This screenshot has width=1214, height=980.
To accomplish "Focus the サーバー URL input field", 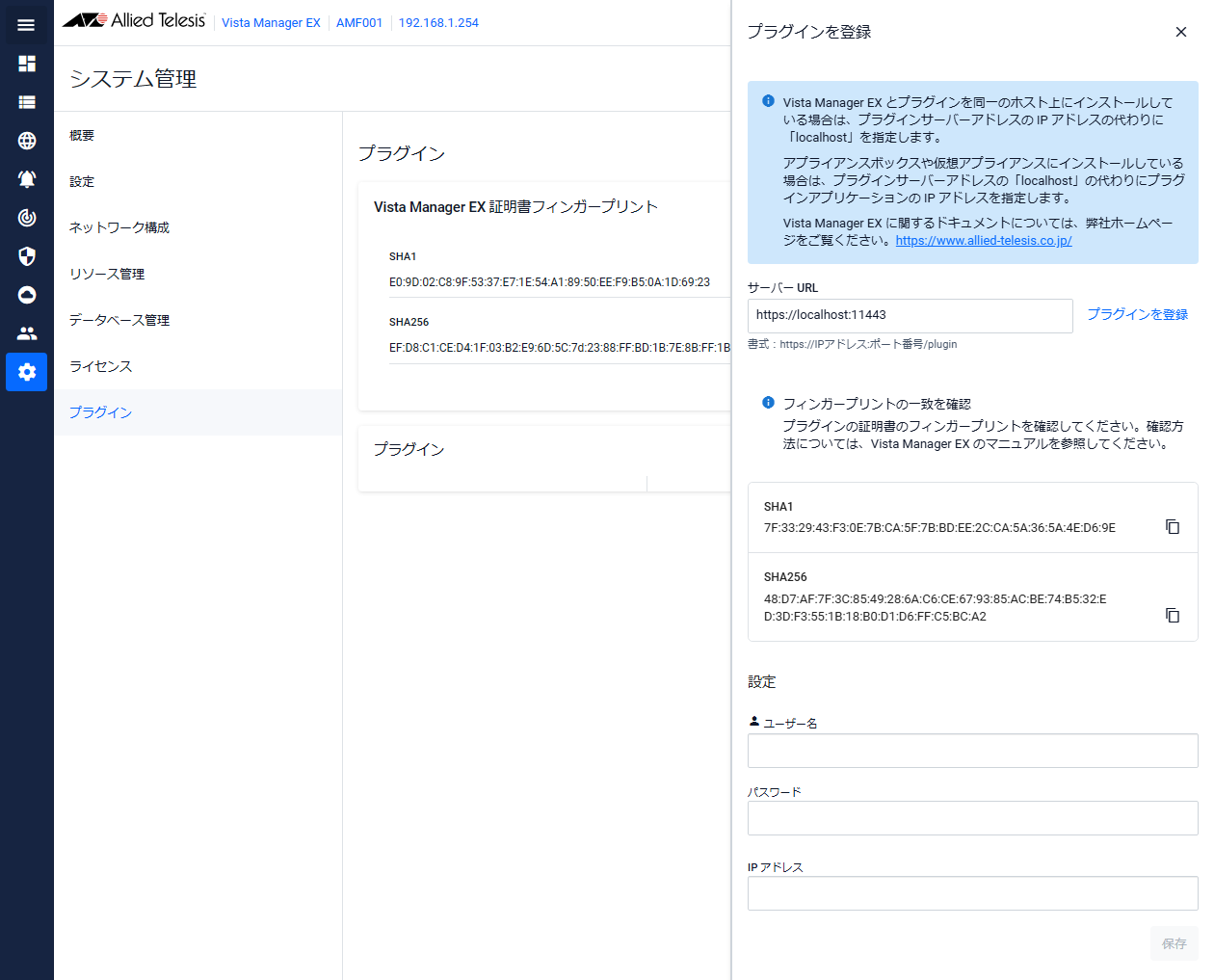I will [x=910, y=316].
